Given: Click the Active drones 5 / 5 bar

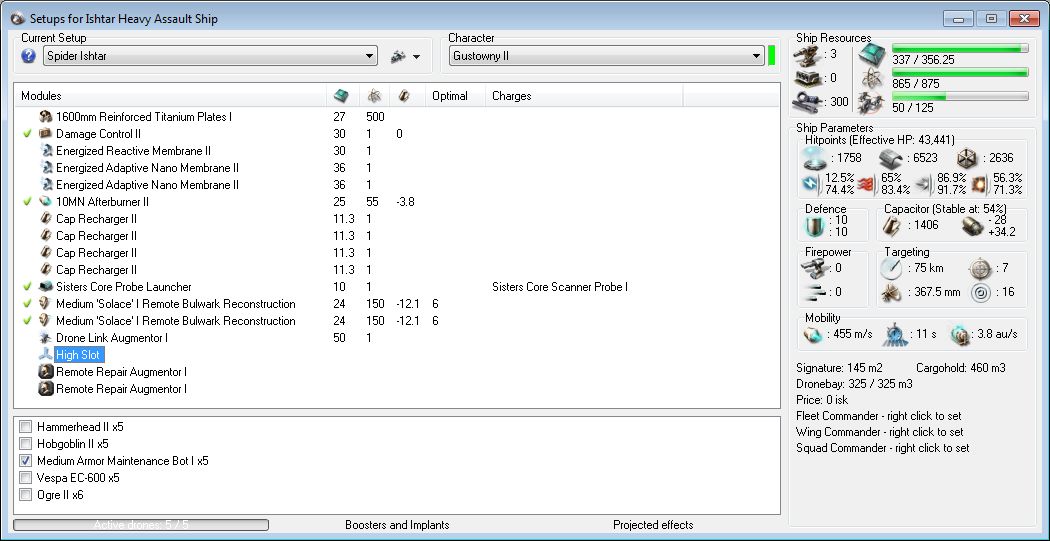Looking at the screenshot, I should (141, 525).
